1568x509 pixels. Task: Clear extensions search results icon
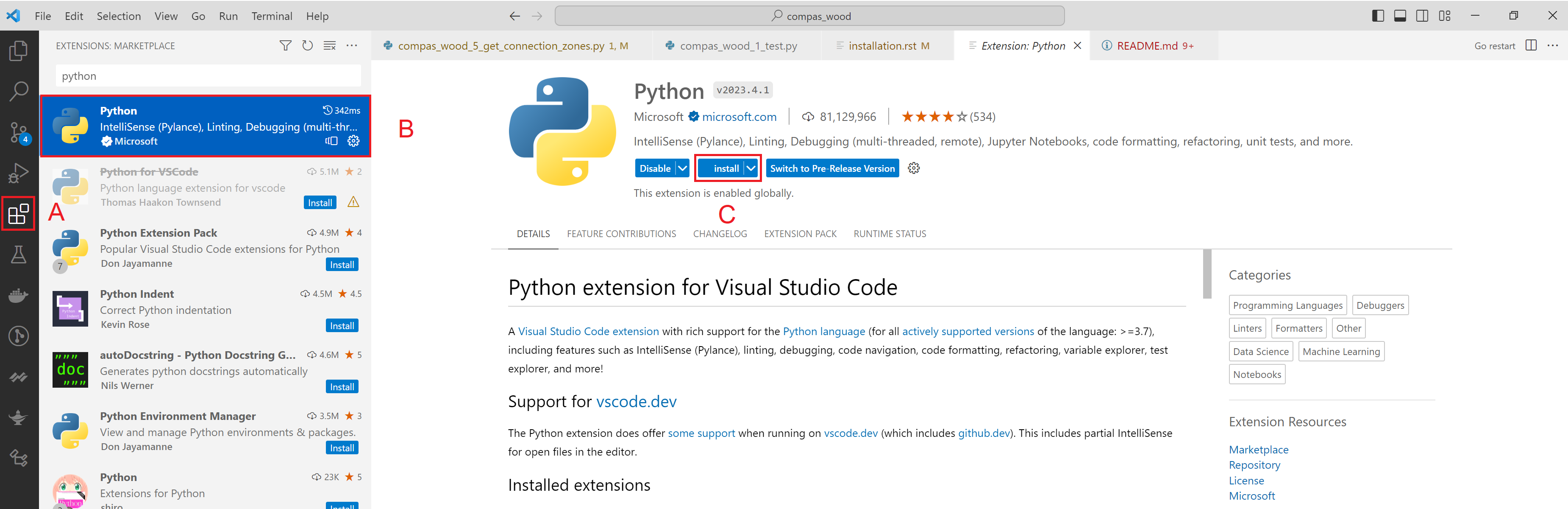[329, 46]
